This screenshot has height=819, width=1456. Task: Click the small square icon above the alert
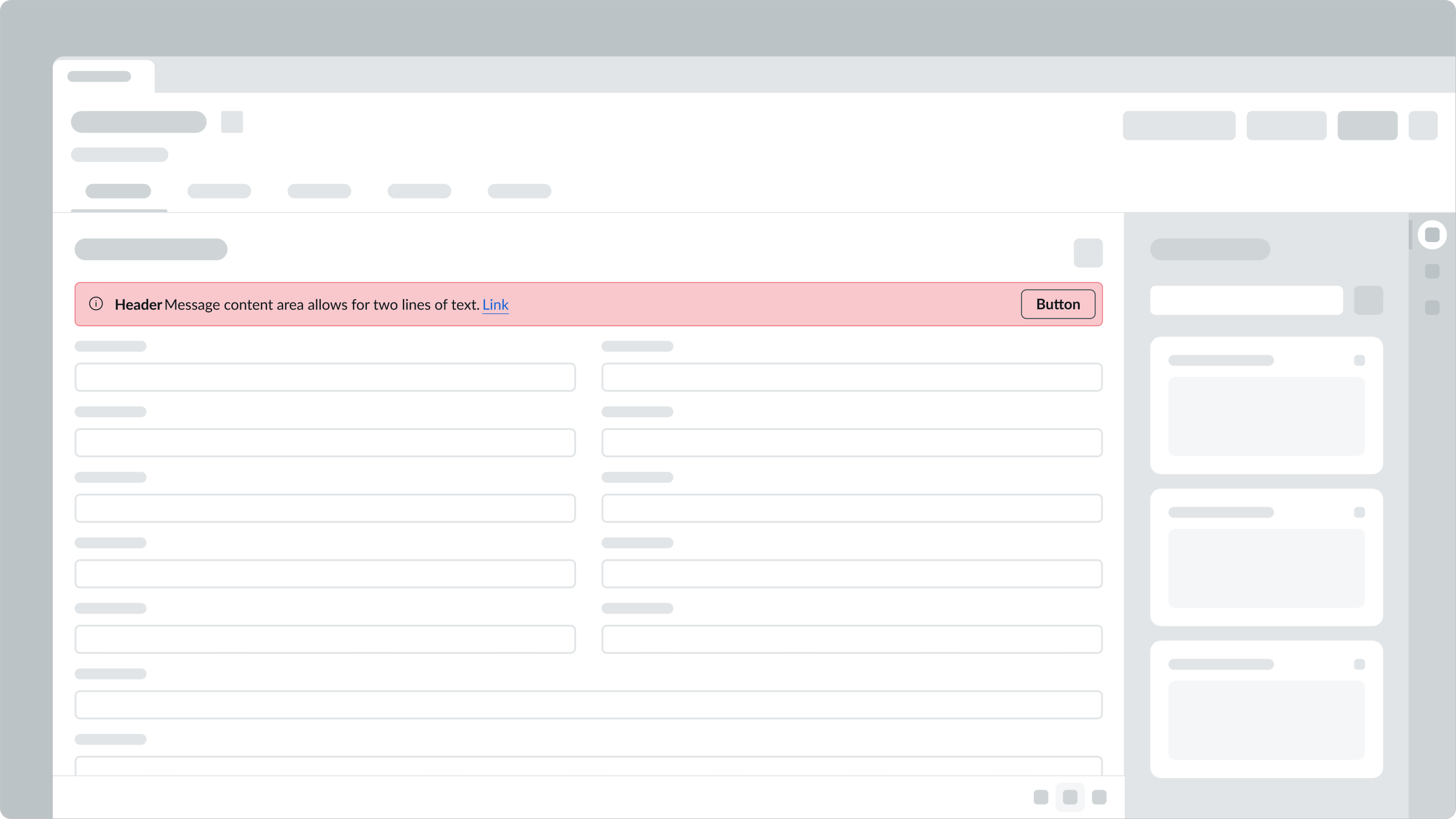click(x=1088, y=253)
